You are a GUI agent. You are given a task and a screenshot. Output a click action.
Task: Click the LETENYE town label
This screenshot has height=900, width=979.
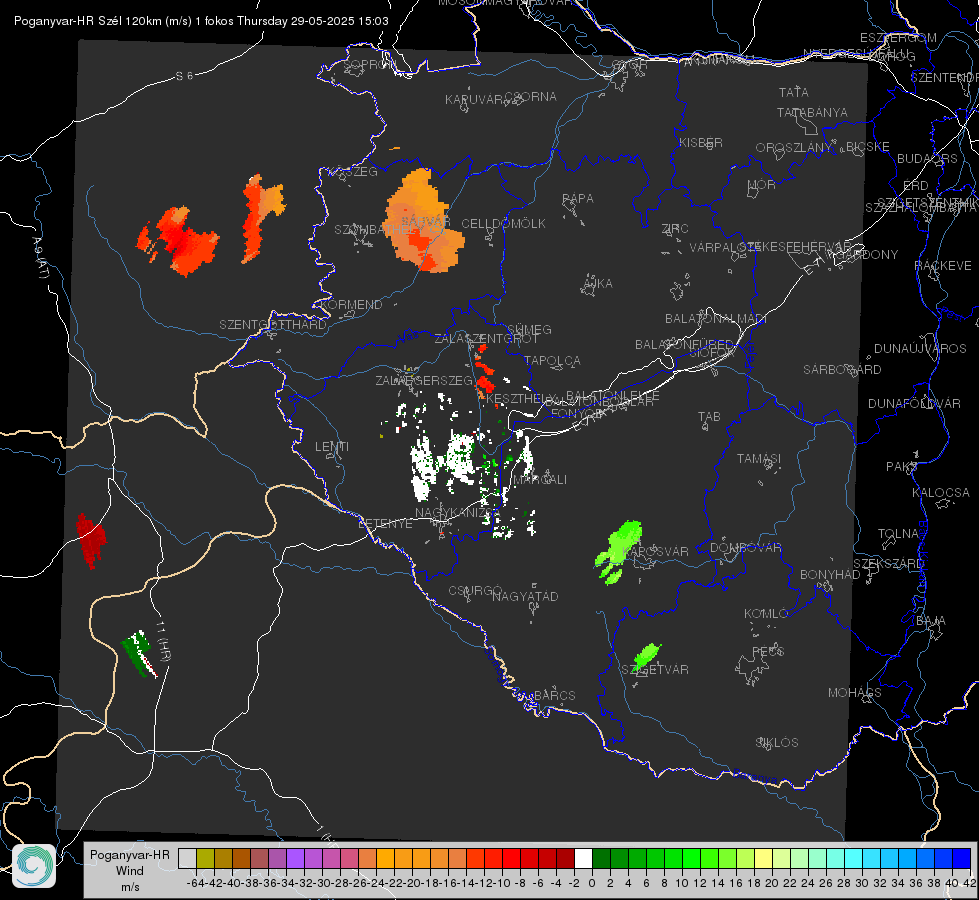[385, 524]
